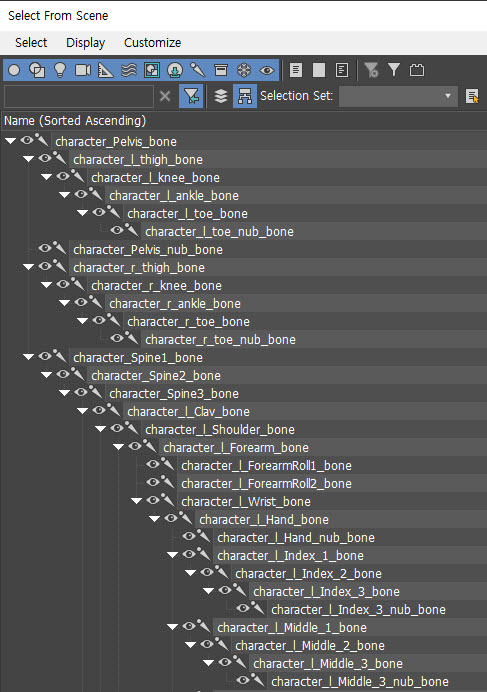The height and width of the screenshot is (692, 487).
Task: Toggle Display Cameras filter icon
Action: pyautogui.click(x=83, y=70)
